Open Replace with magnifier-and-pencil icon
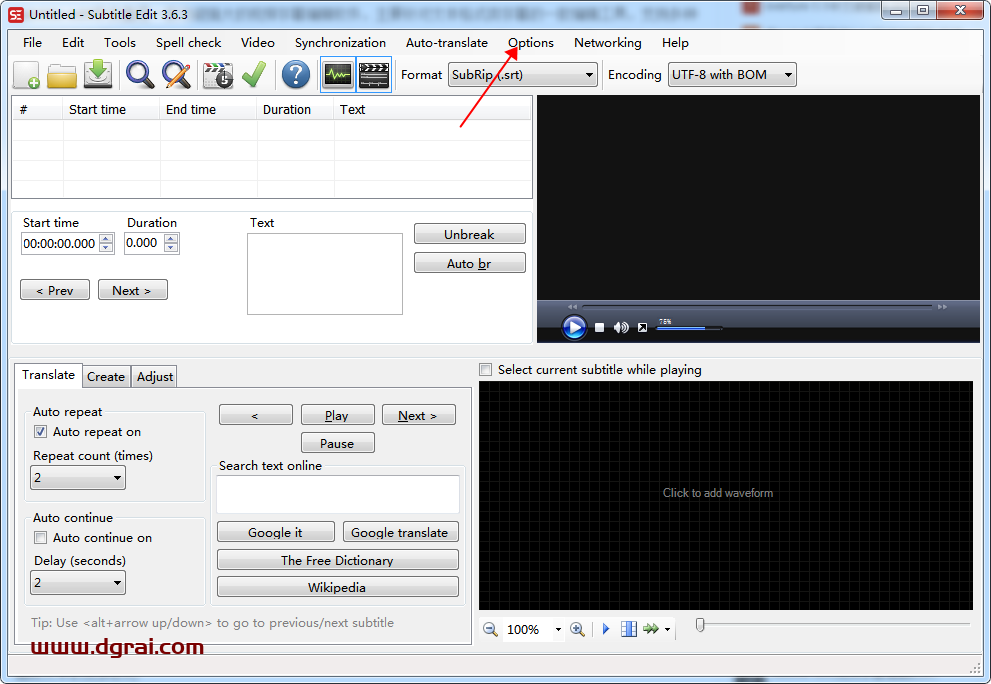The image size is (991, 684). coord(176,75)
